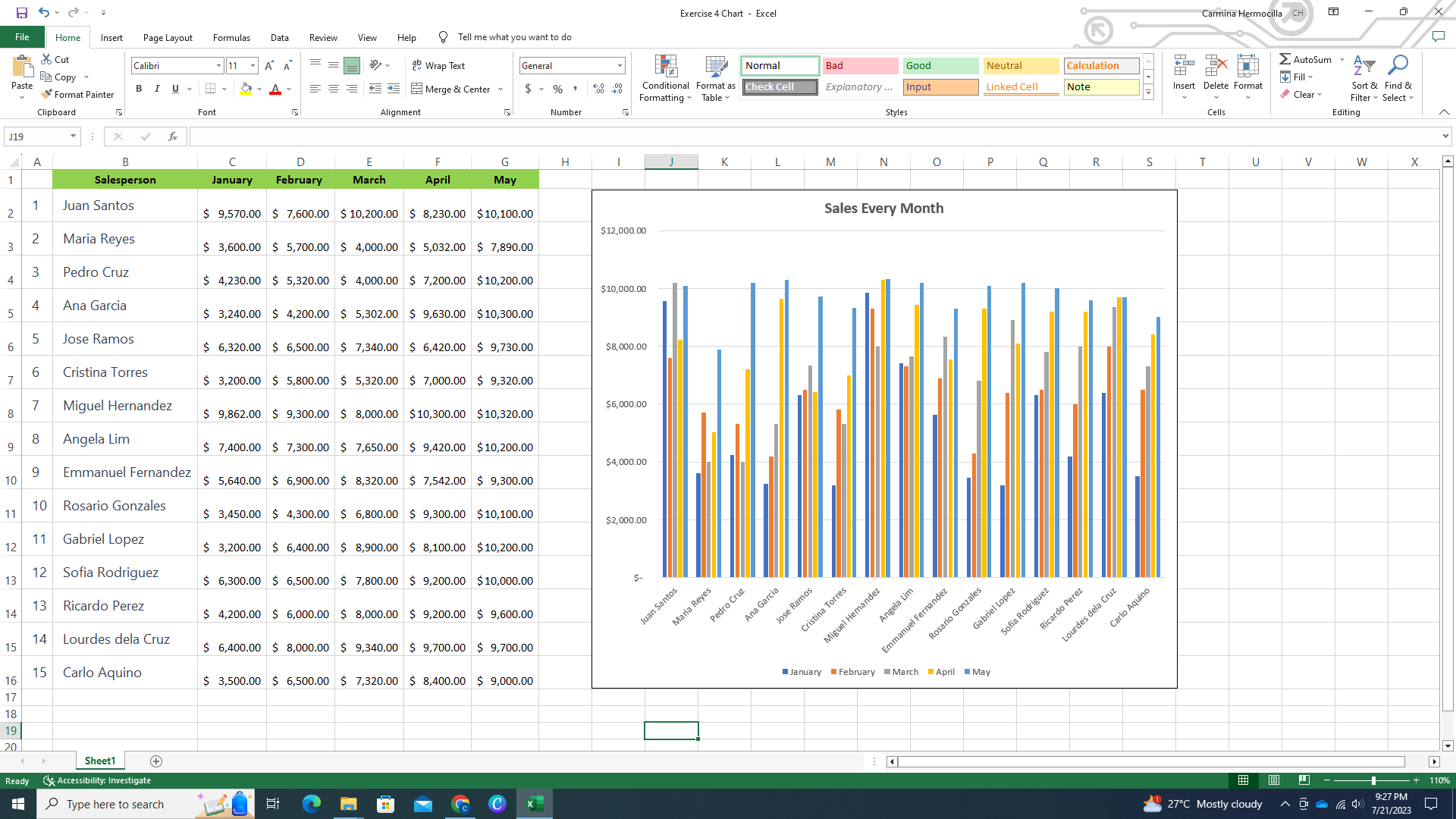Toggle Italic formatting

pyautogui.click(x=157, y=89)
